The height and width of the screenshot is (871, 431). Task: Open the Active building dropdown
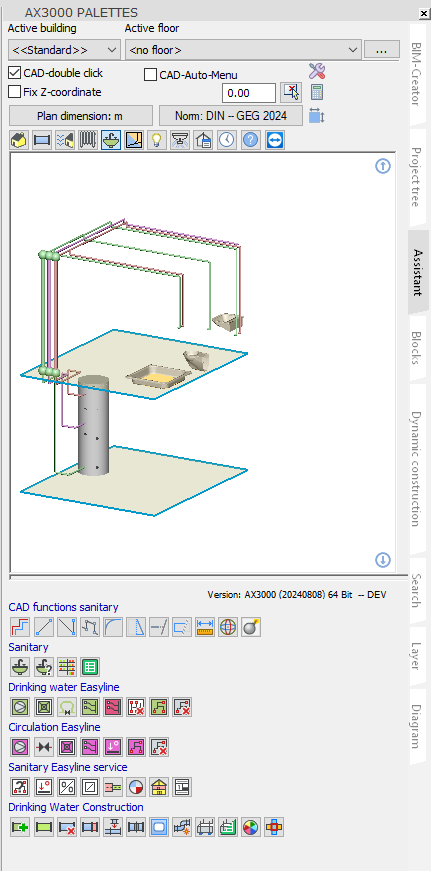click(x=64, y=49)
